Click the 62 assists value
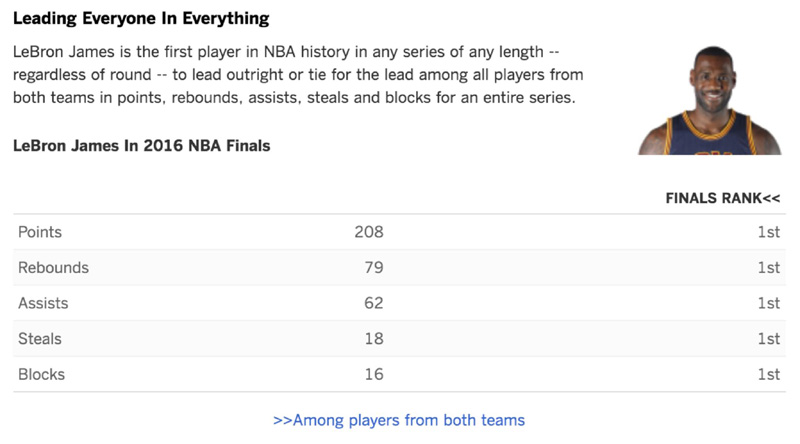This screenshot has width=800, height=444. pyautogui.click(x=374, y=303)
